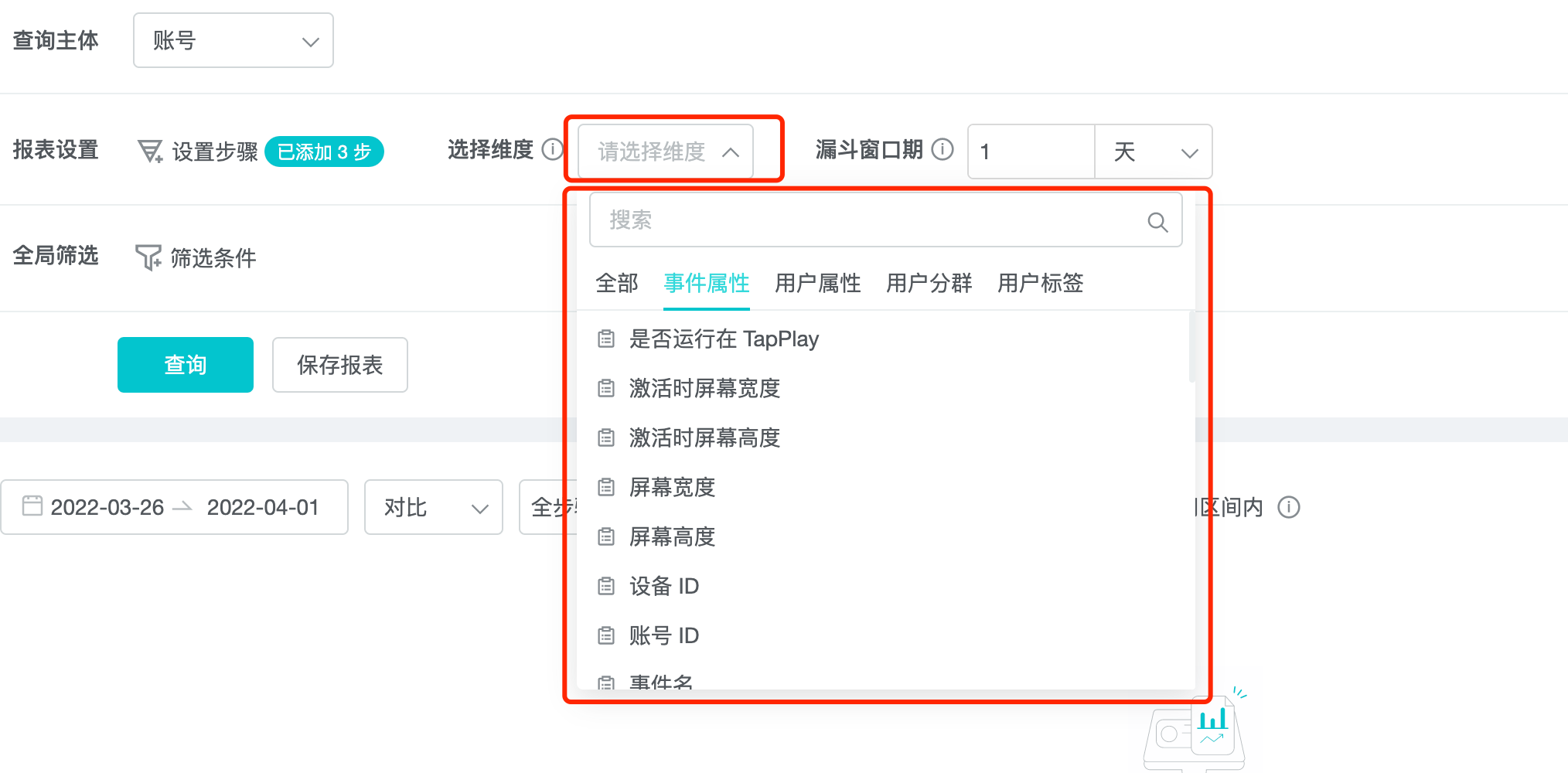Screen dimensions: 1568x773
Task: Select the 全部 tab
Action: [x=616, y=283]
